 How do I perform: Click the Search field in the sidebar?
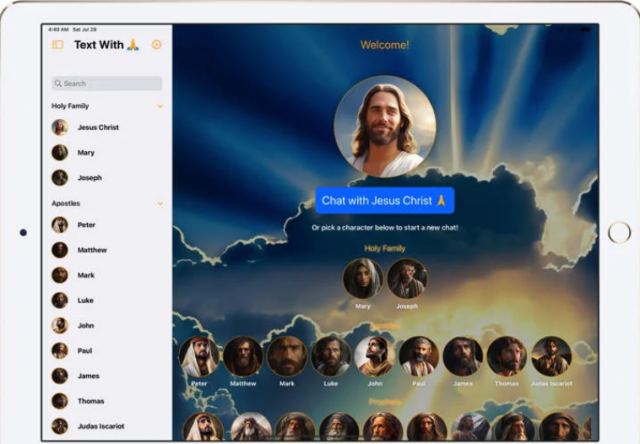107,84
